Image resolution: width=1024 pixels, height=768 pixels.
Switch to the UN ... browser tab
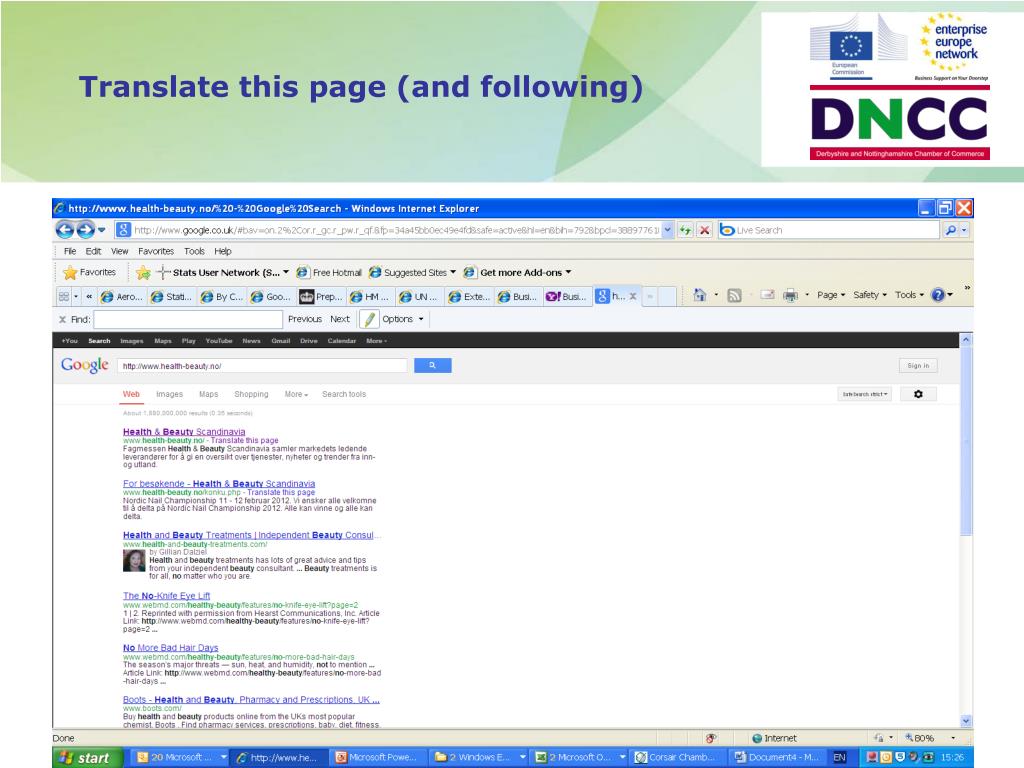pos(419,296)
